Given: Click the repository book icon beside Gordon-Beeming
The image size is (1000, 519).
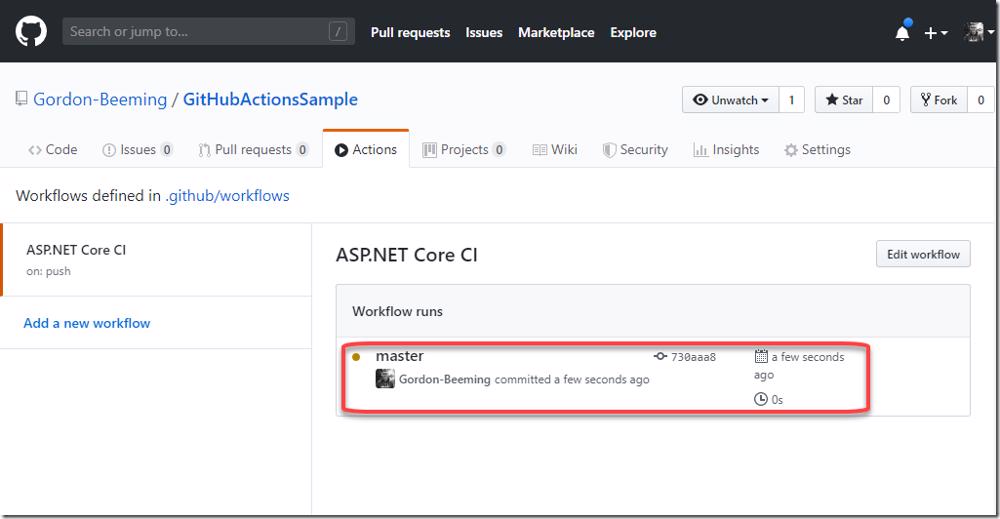Looking at the screenshot, I should tap(22, 98).
